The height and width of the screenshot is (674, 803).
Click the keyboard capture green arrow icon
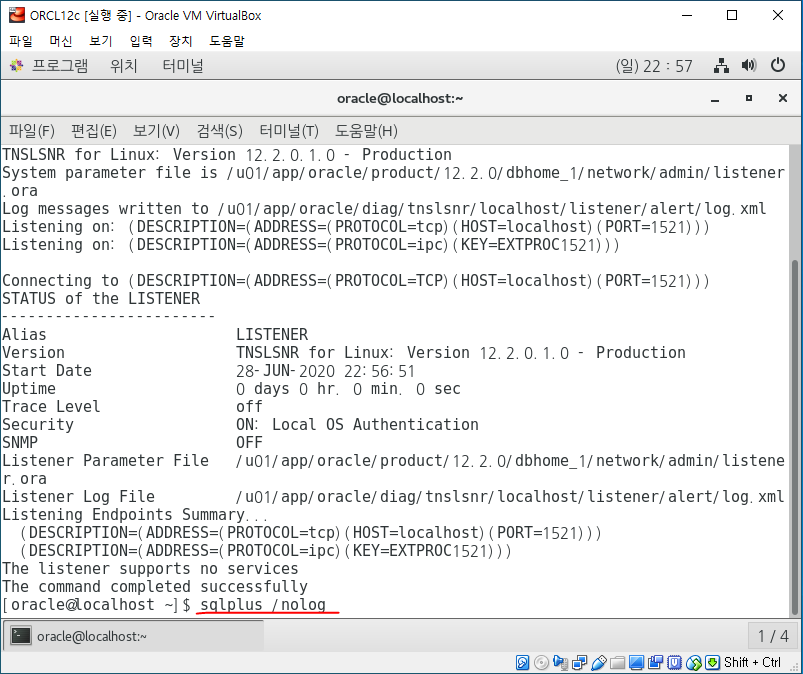pyautogui.click(x=712, y=662)
